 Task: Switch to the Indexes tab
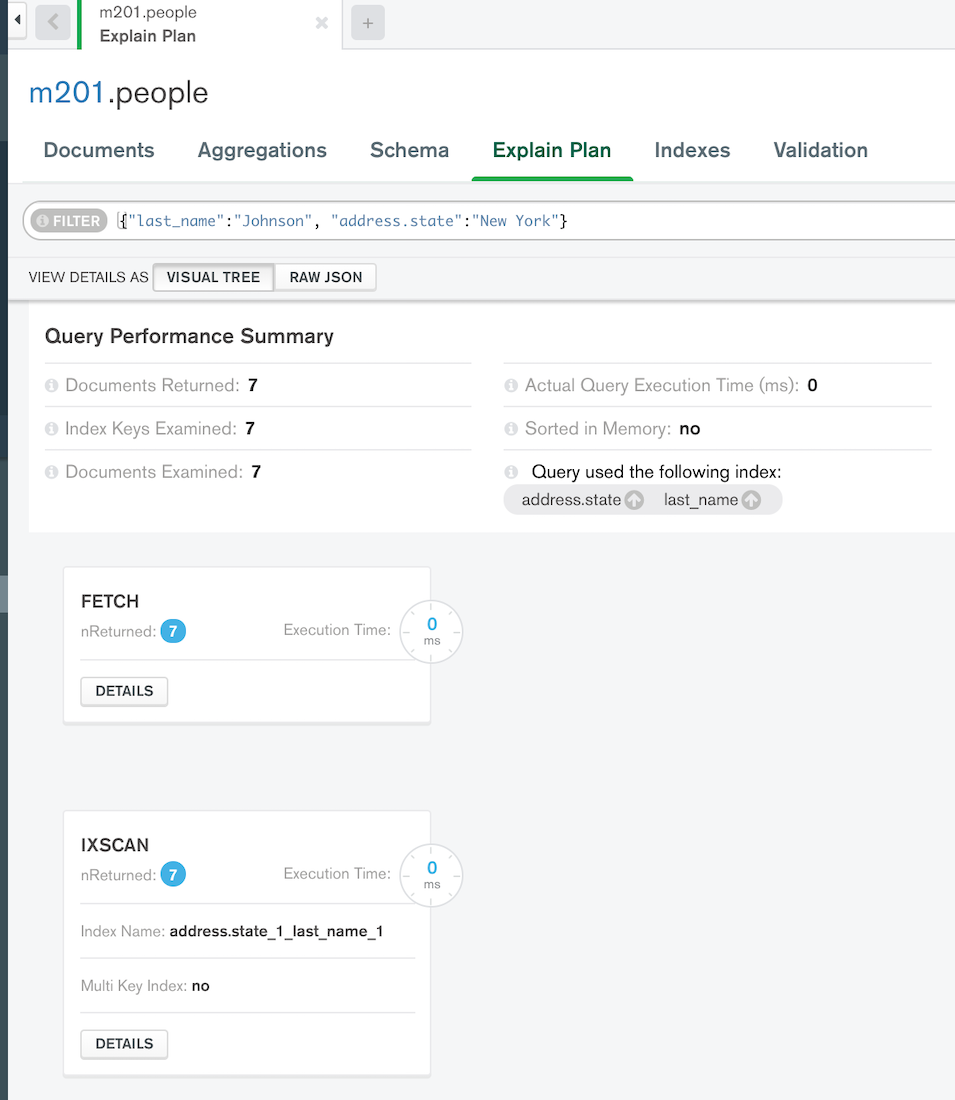coord(692,150)
